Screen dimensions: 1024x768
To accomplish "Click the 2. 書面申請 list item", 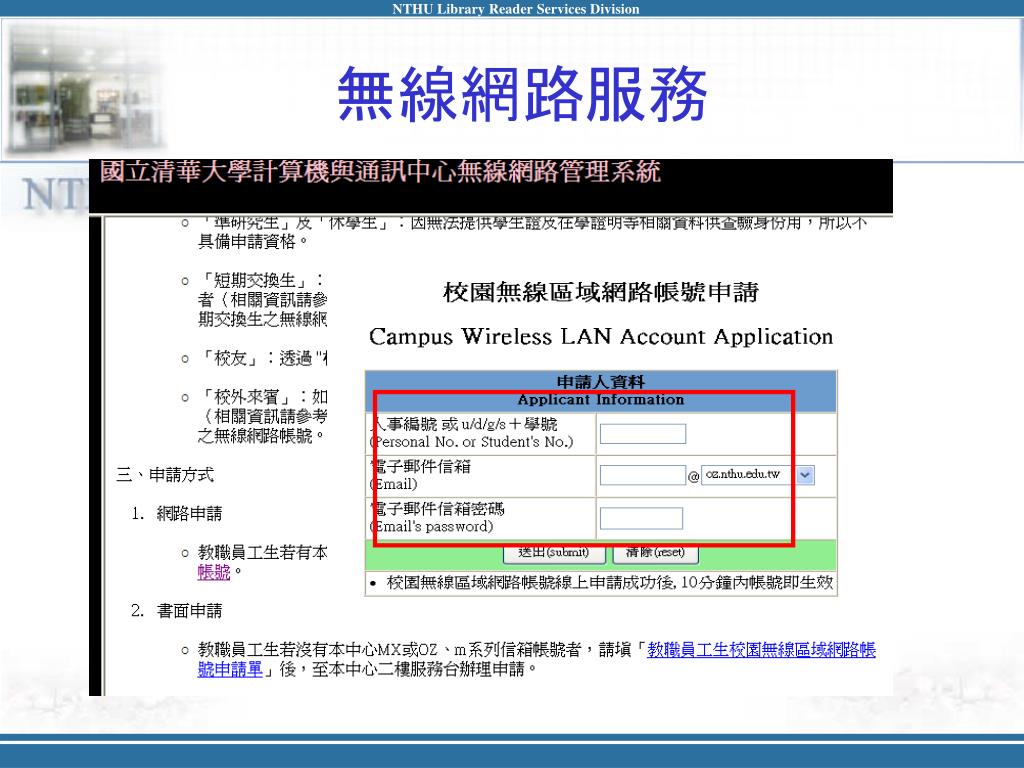I will click(176, 611).
